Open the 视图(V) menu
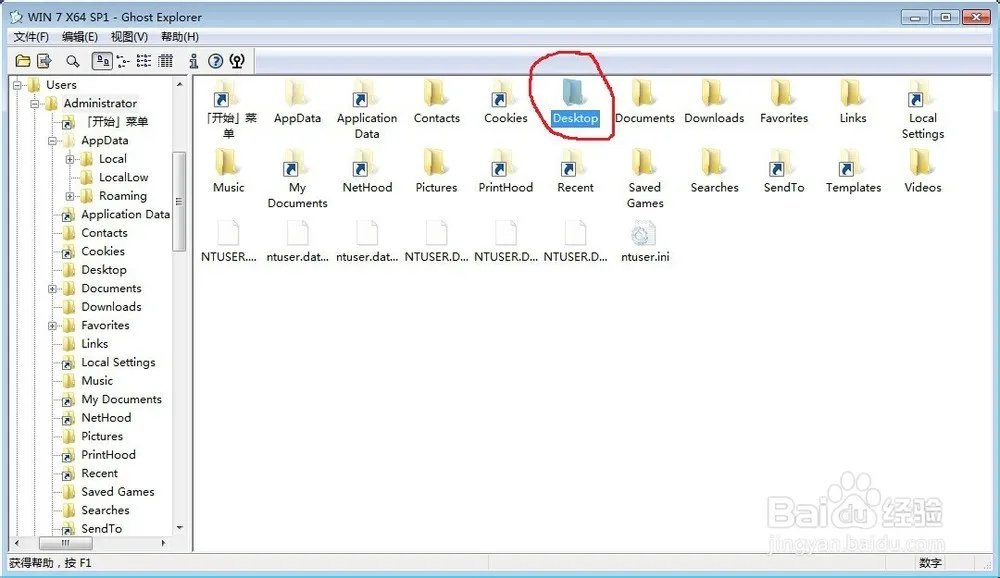 pyautogui.click(x=129, y=37)
